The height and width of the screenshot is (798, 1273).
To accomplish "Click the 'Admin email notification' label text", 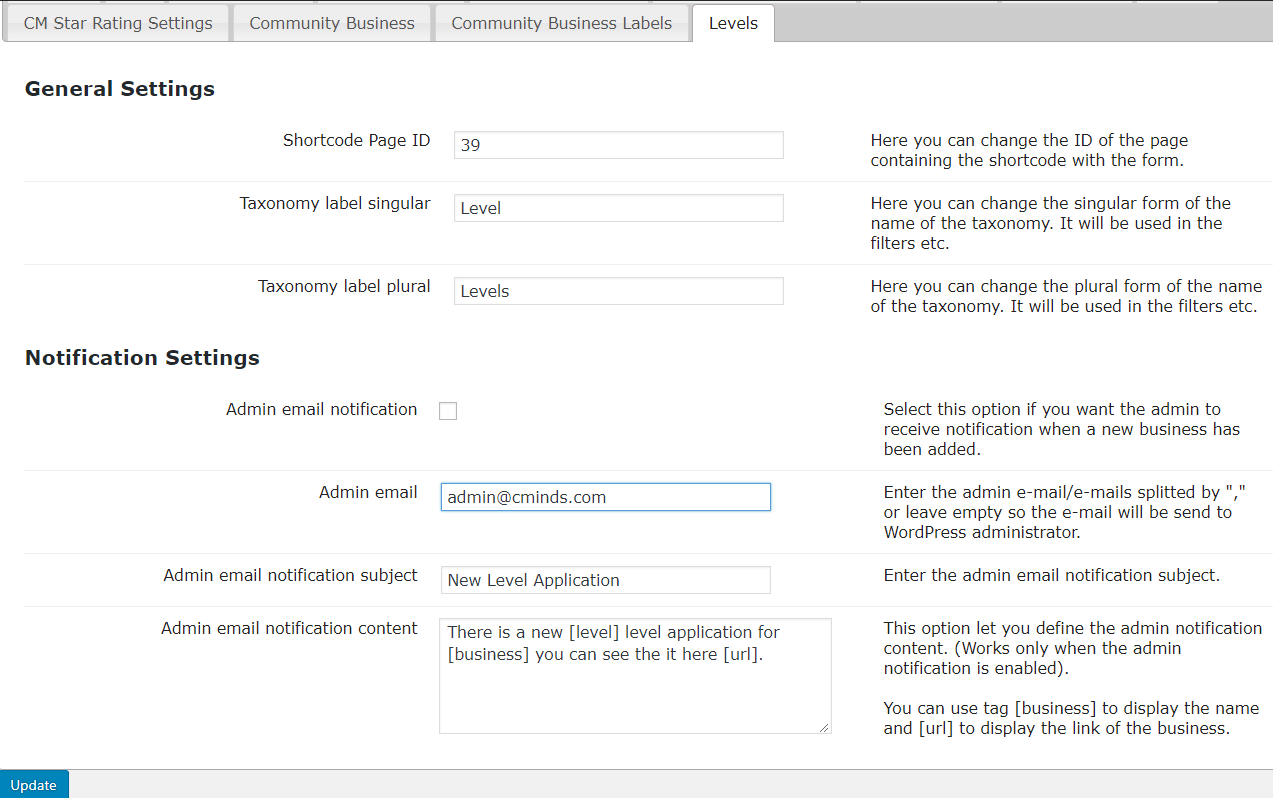I will [x=321, y=409].
